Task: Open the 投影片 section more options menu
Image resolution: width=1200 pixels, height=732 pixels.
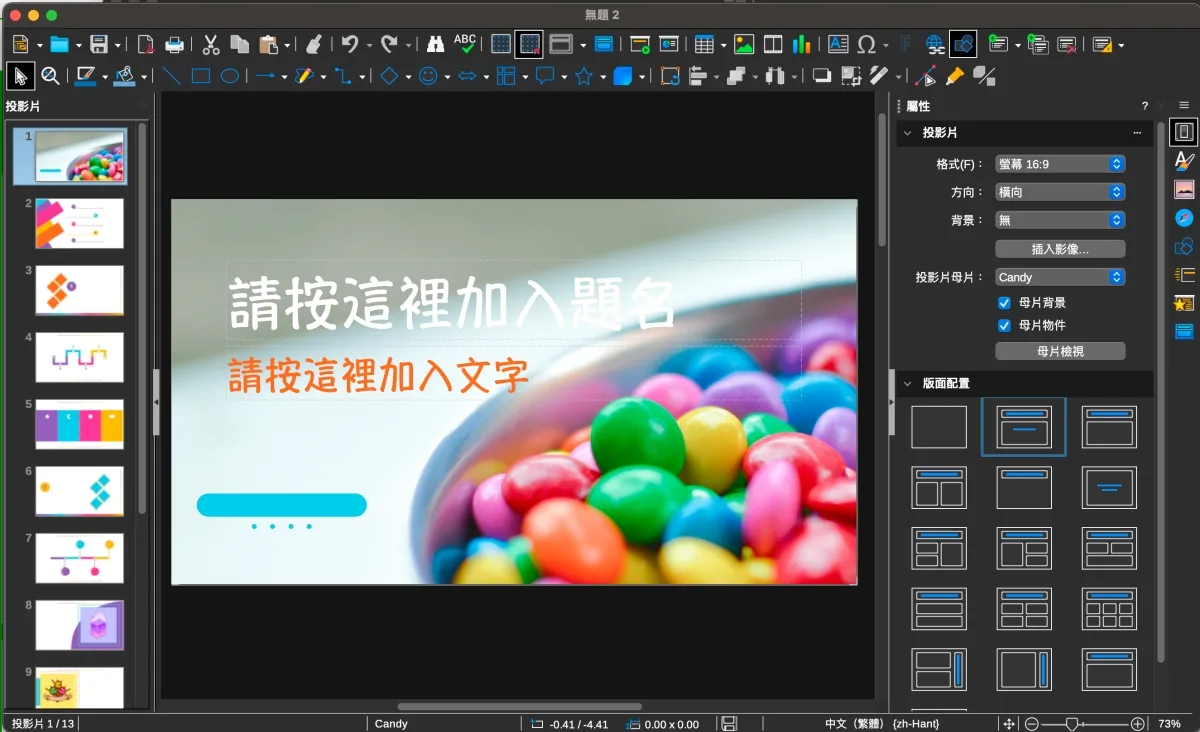Action: point(1137,133)
